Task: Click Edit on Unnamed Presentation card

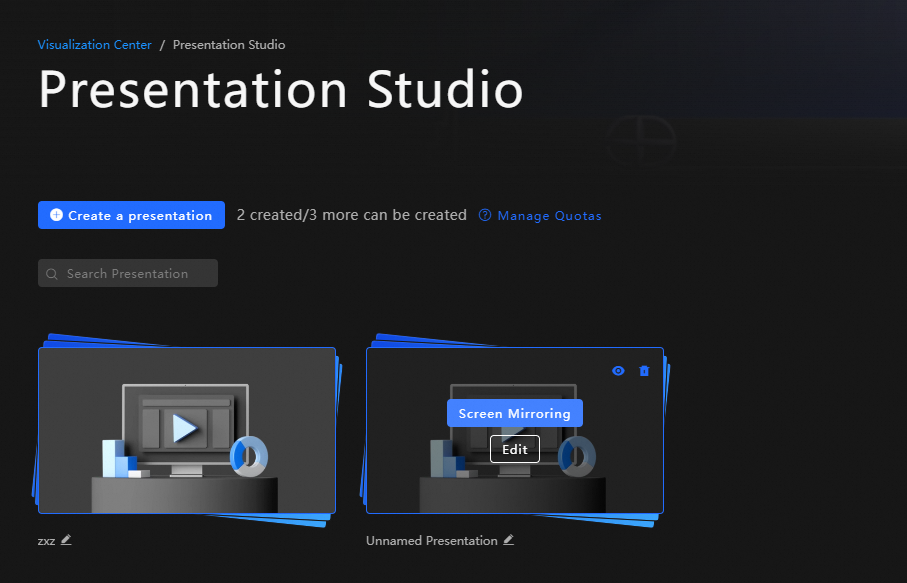Action: point(515,449)
